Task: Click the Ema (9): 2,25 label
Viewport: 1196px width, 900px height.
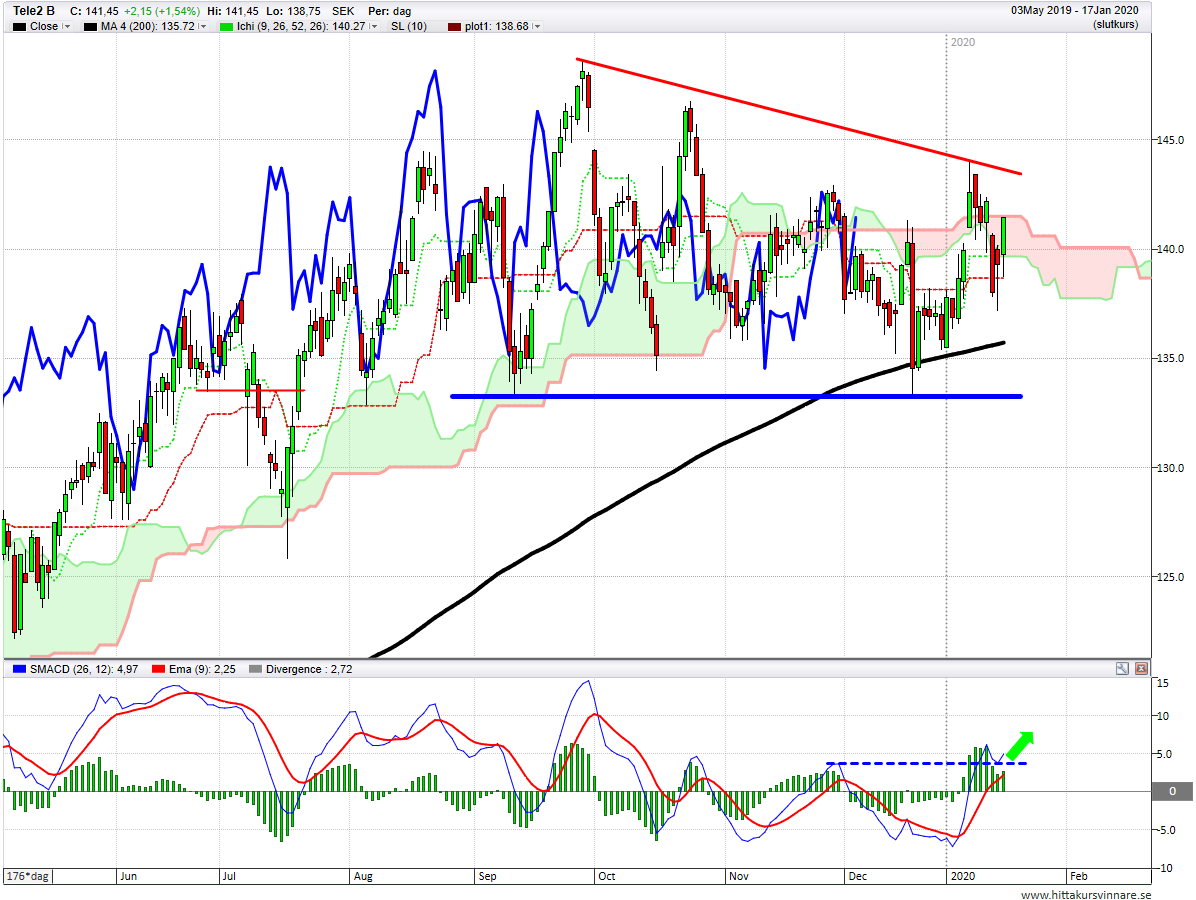Action: [202, 669]
